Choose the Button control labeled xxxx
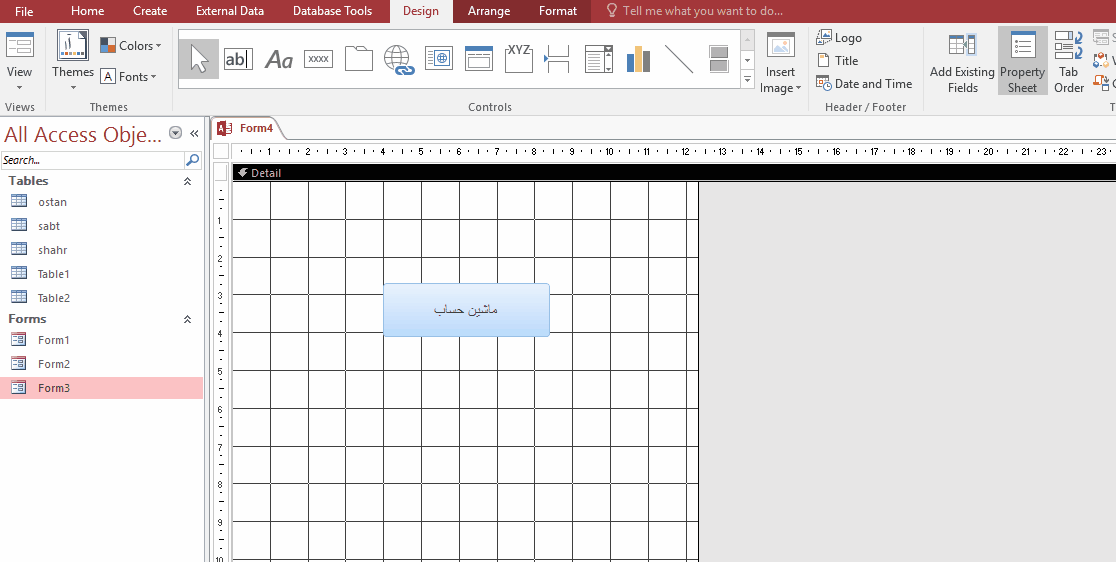Image resolution: width=1116 pixels, height=562 pixels. click(318, 59)
